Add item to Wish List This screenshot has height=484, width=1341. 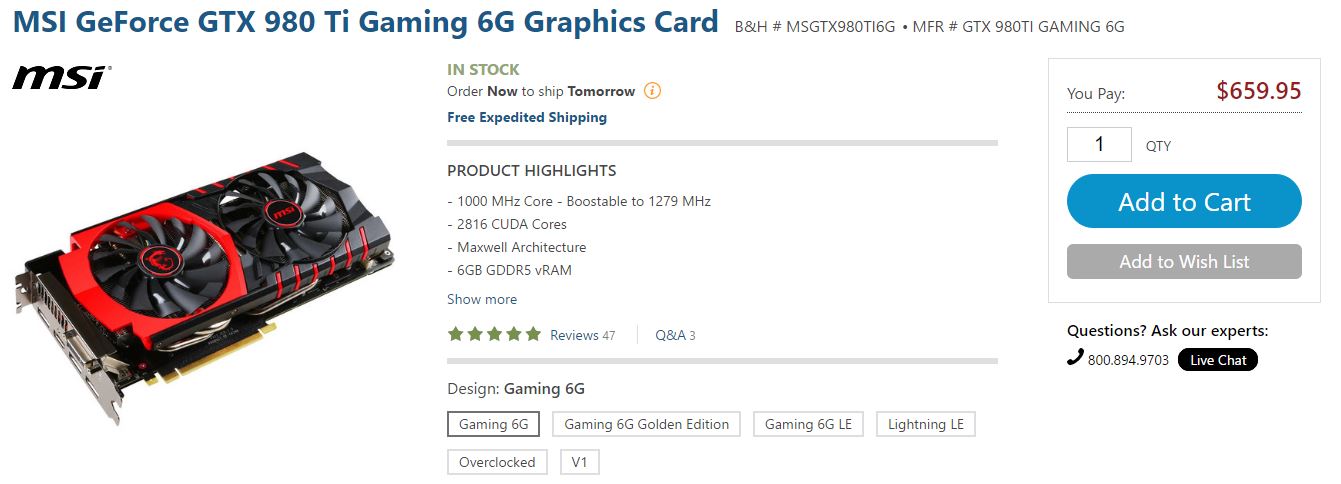[x=1184, y=262]
